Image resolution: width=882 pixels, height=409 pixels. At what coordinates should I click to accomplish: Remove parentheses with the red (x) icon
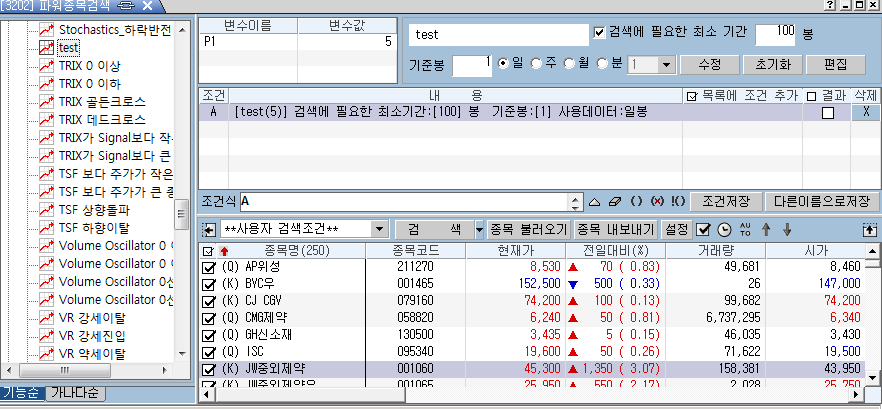click(656, 201)
